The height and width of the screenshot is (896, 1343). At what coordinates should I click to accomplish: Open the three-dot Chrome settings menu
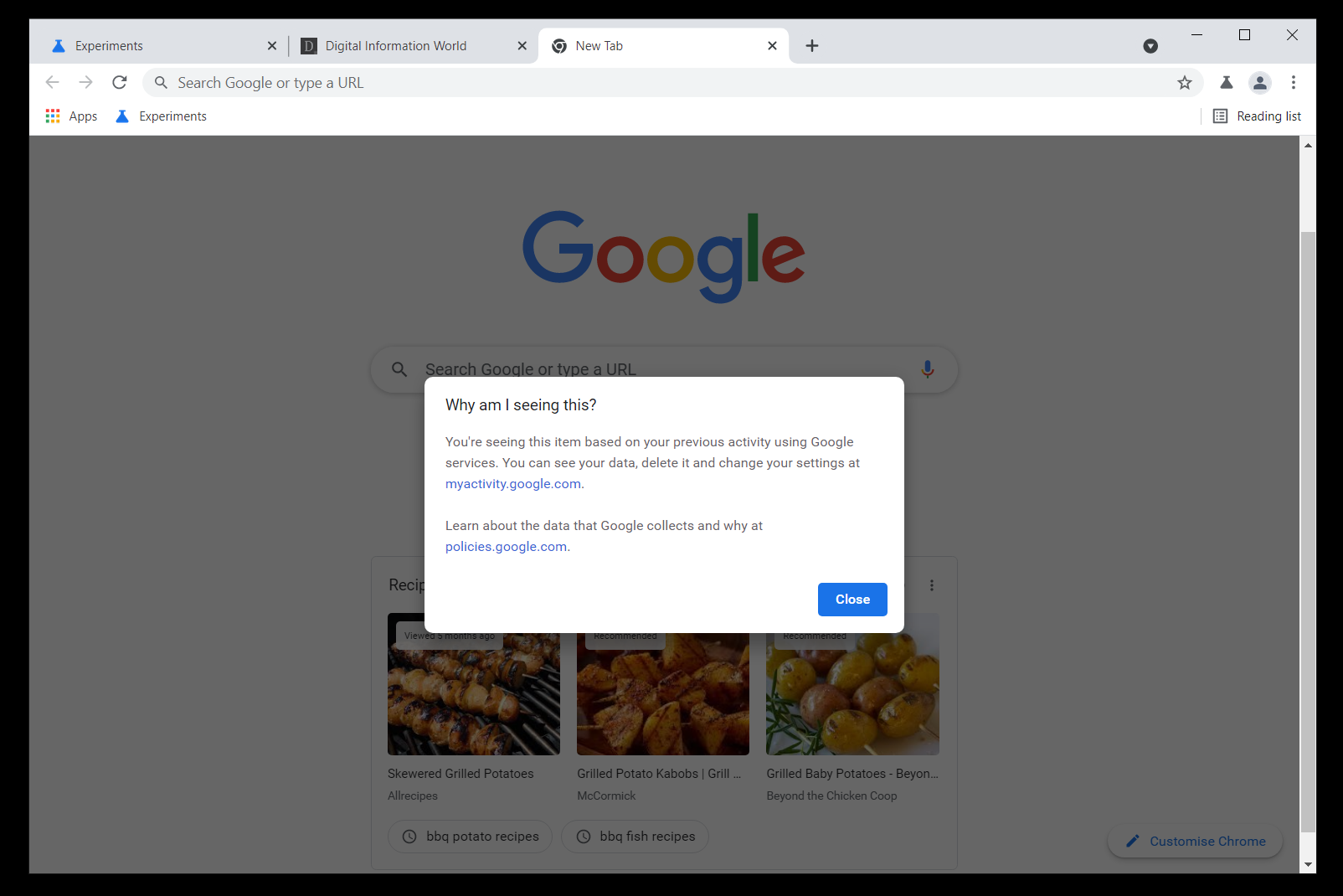tap(1293, 82)
